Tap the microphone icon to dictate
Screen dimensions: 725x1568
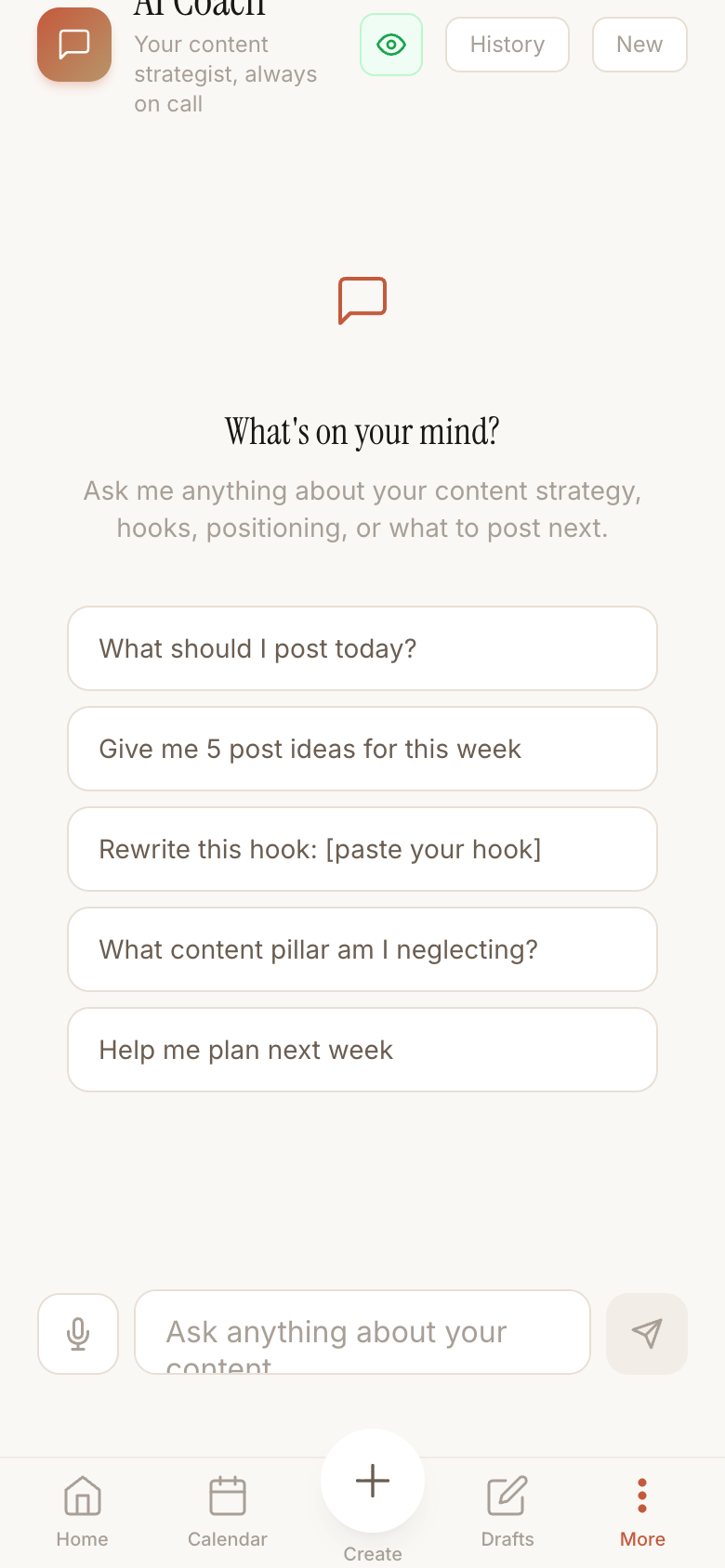(x=77, y=1332)
